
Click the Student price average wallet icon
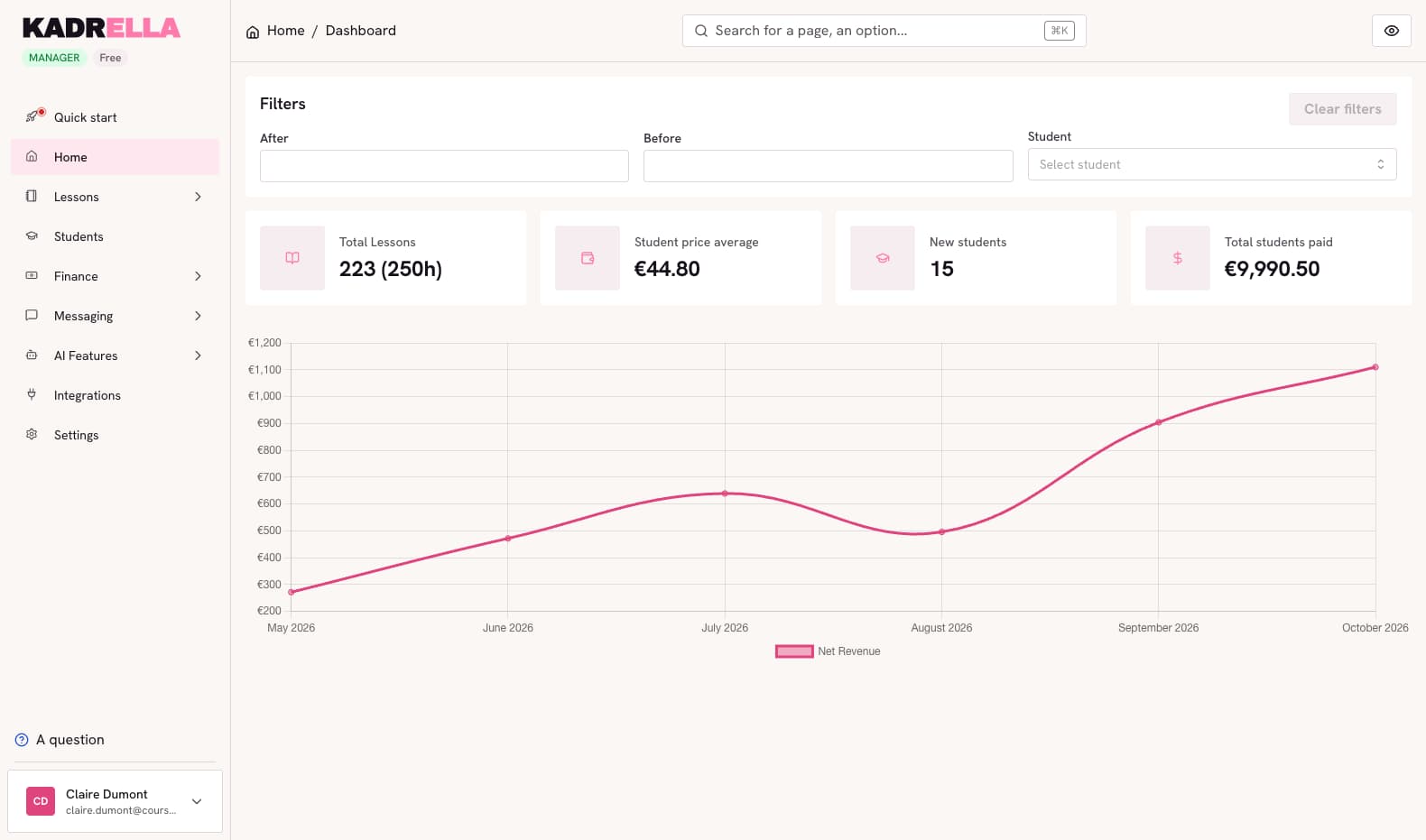(x=588, y=258)
